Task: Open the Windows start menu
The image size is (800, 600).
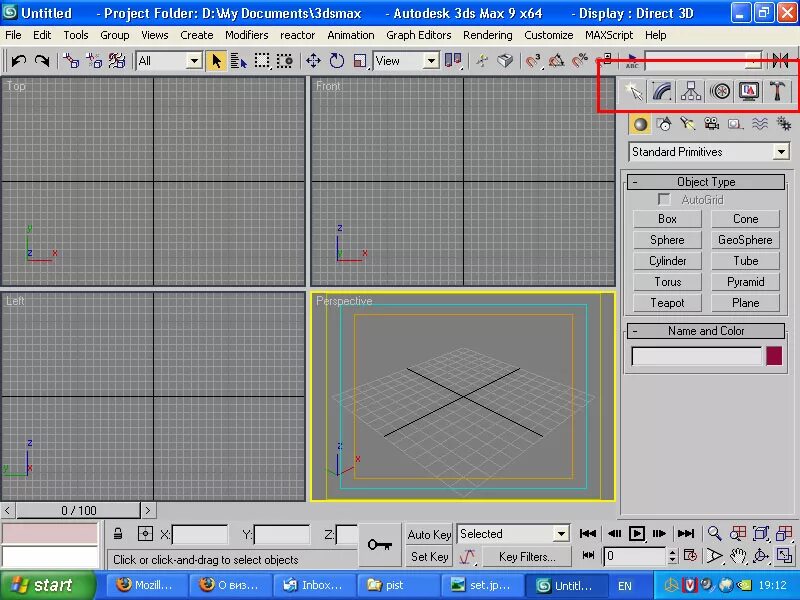Action: click(47, 585)
